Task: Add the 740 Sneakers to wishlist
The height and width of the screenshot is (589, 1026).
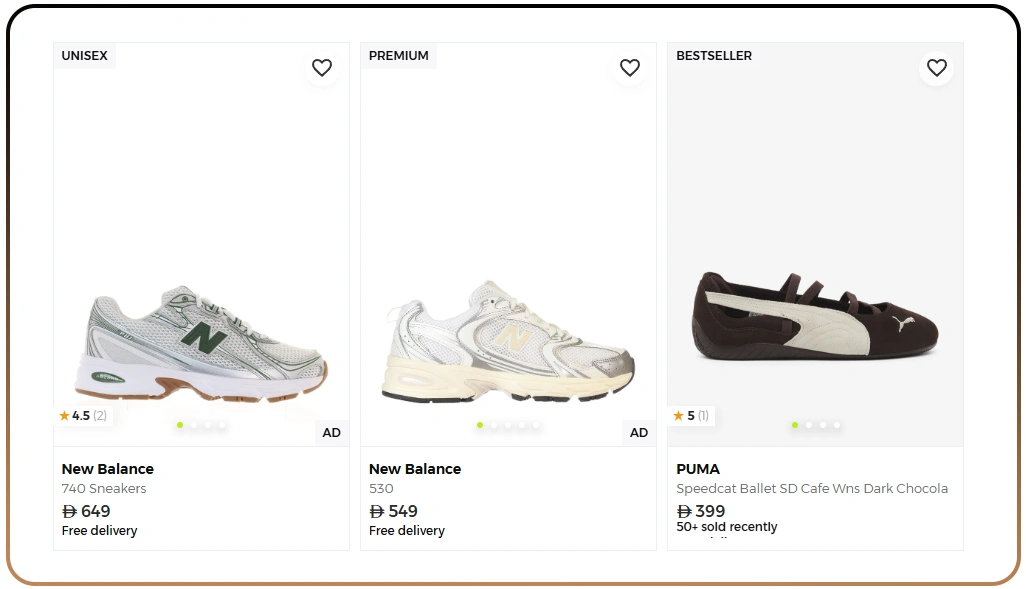Action: point(322,68)
